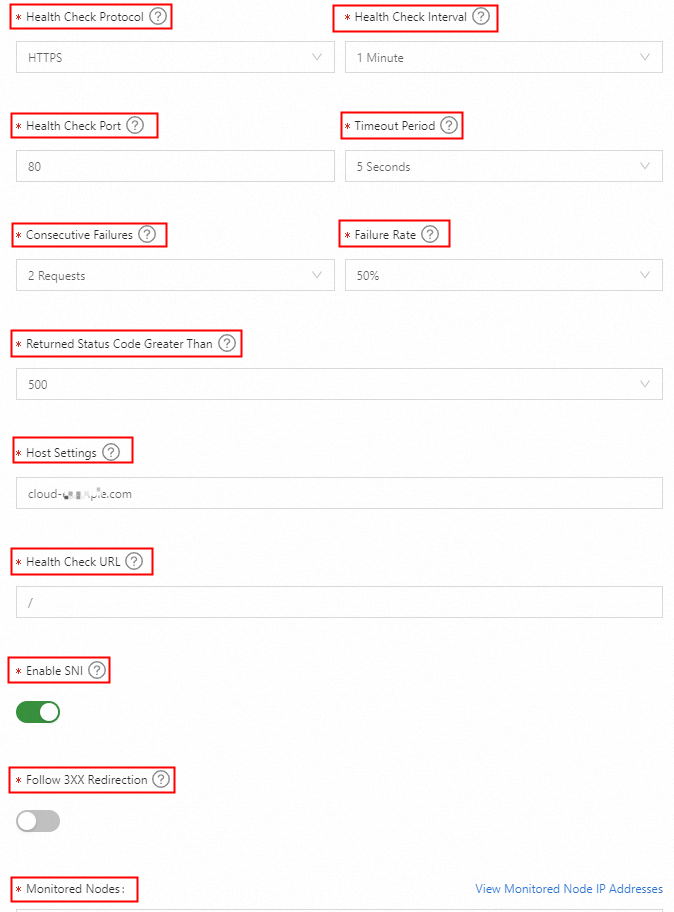
Task: Click help icon next to Health Check Port
Action: click(x=135, y=125)
